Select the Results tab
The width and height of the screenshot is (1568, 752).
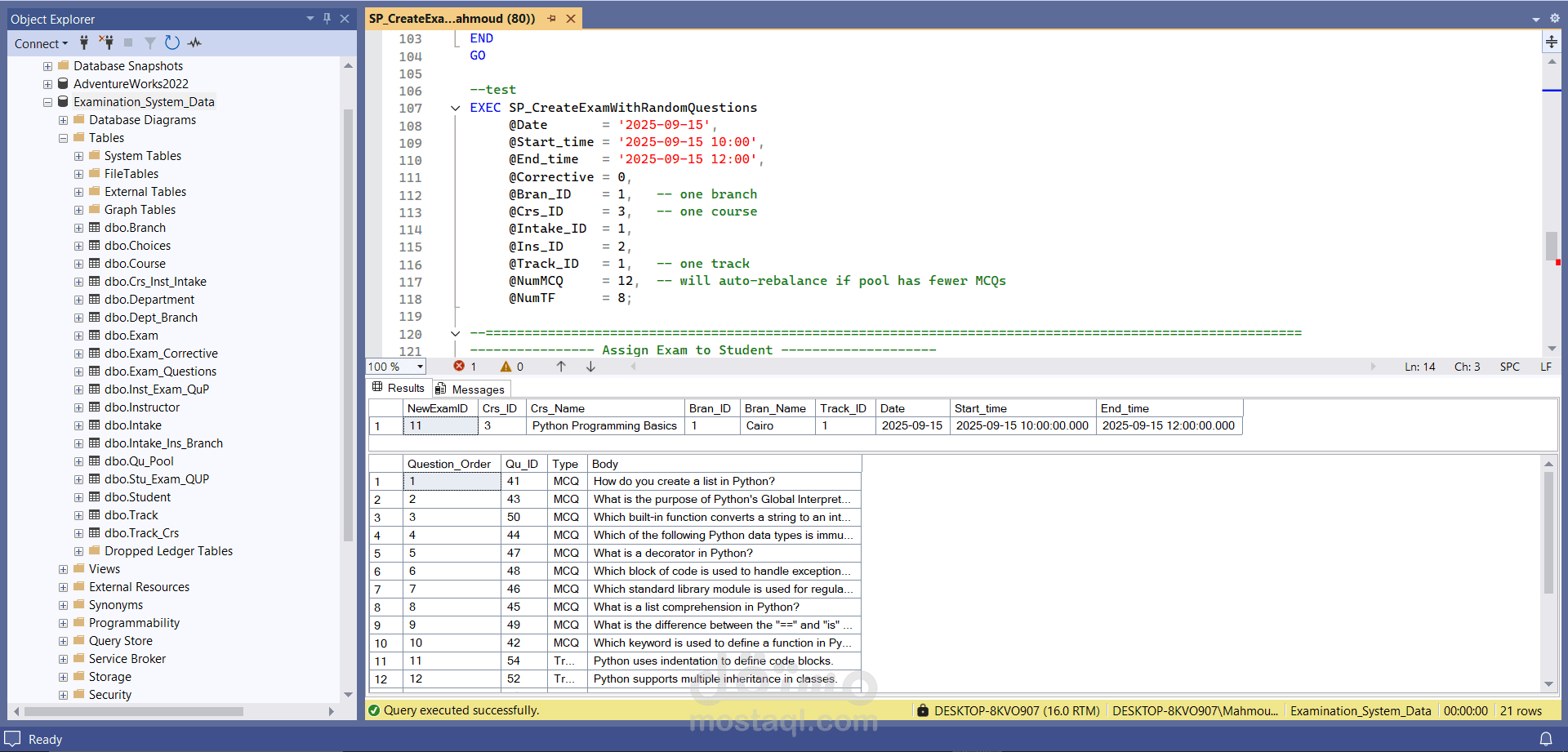[399, 388]
